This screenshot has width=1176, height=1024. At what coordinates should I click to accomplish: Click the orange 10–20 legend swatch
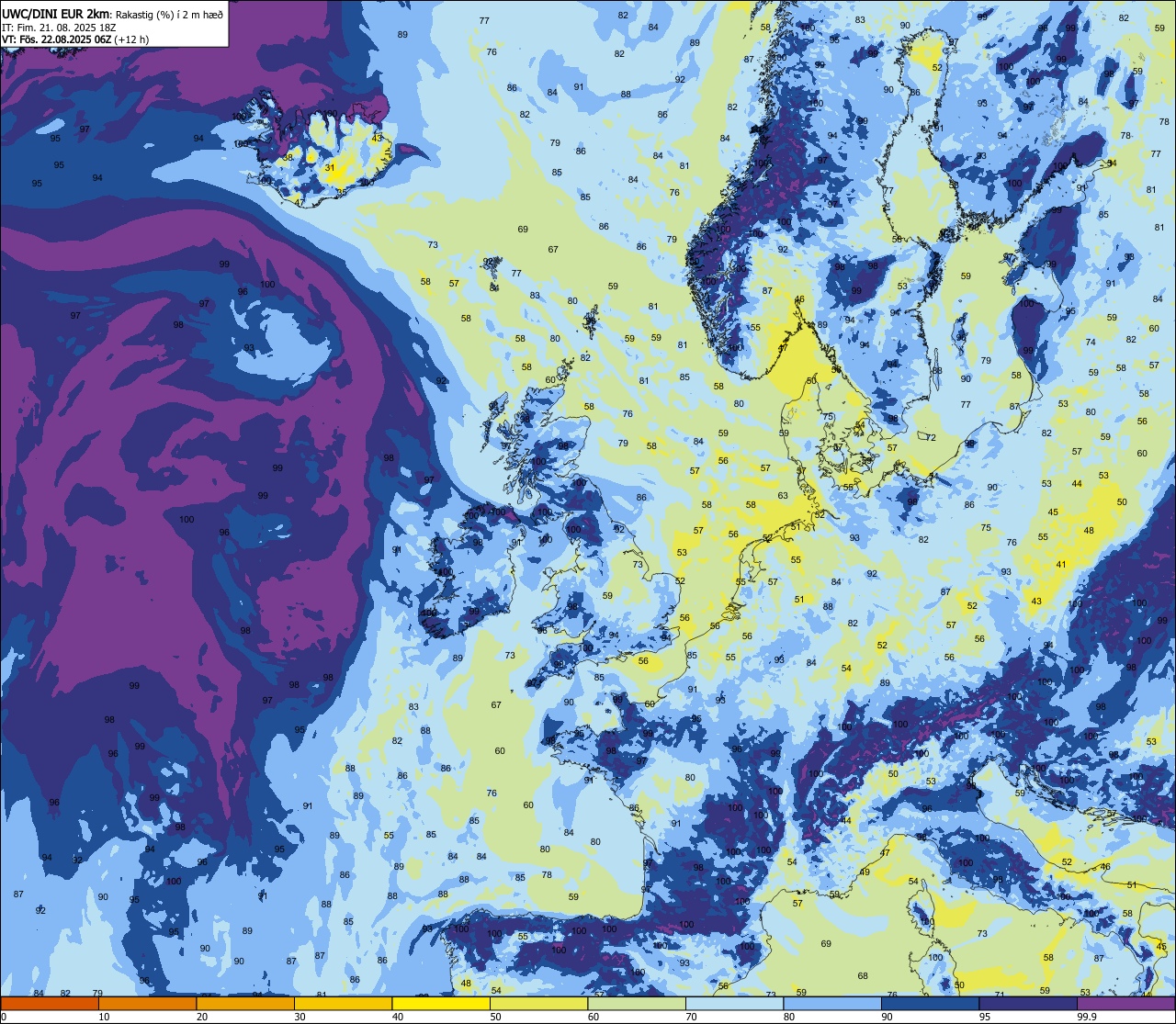147,1003
